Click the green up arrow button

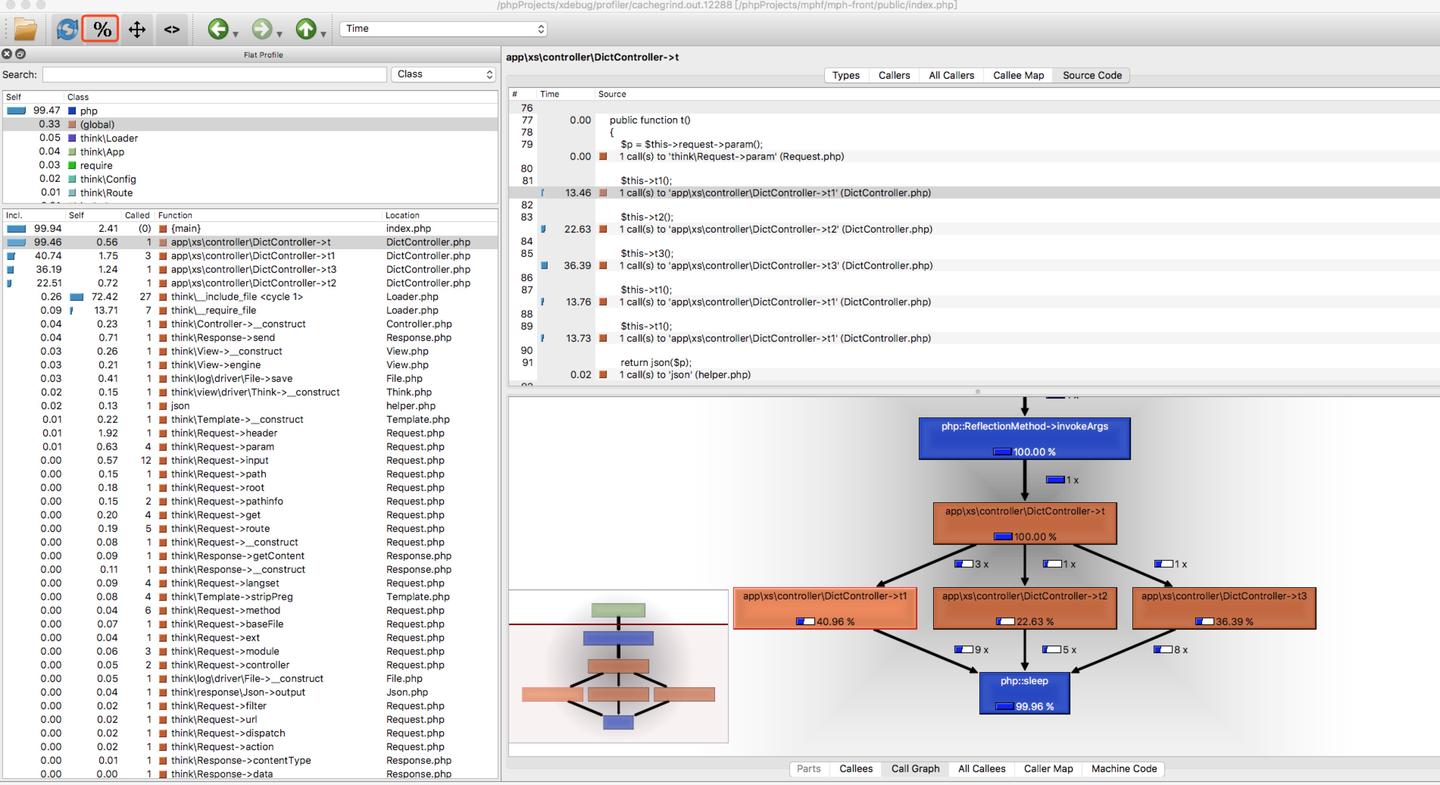[305, 29]
